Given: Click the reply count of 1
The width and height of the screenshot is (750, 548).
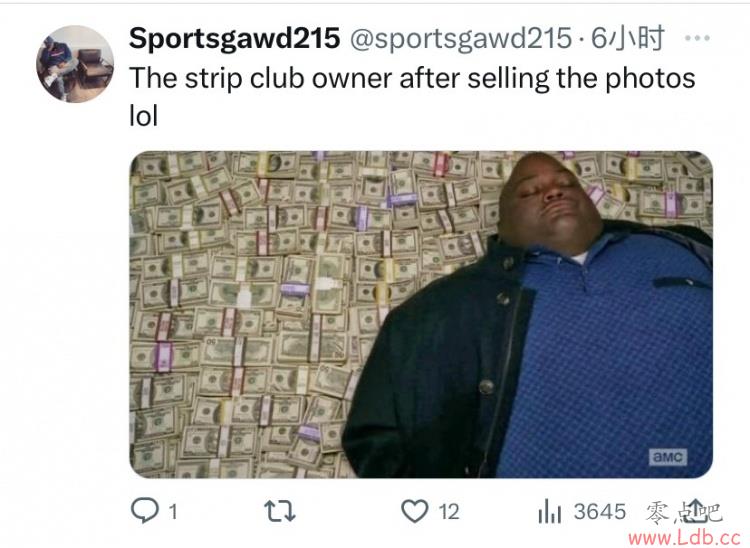Looking at the screenshot, I should coord(173,512).
